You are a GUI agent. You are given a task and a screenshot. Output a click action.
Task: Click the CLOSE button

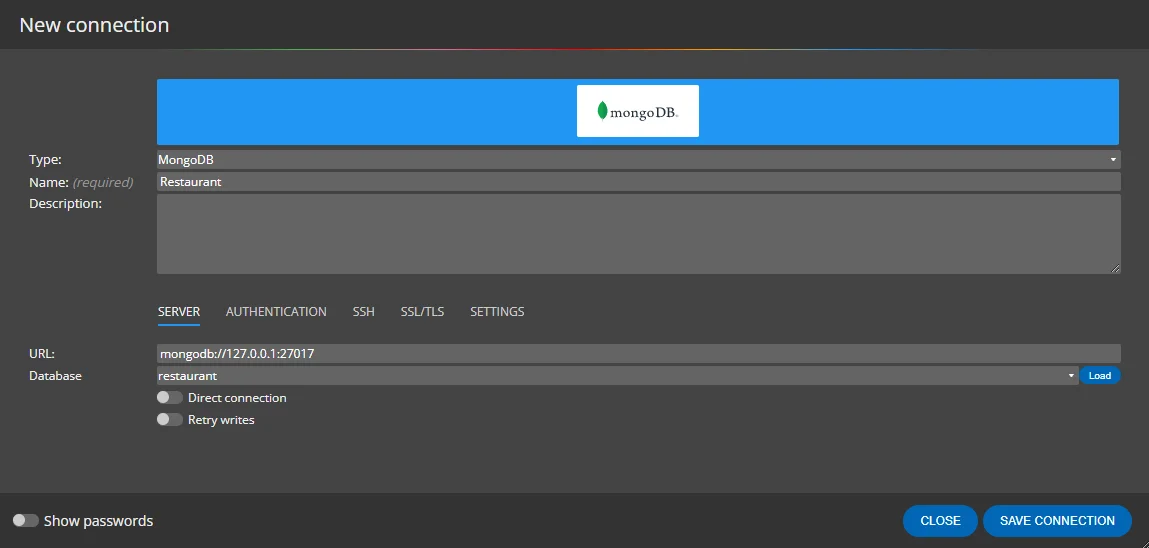940,521
